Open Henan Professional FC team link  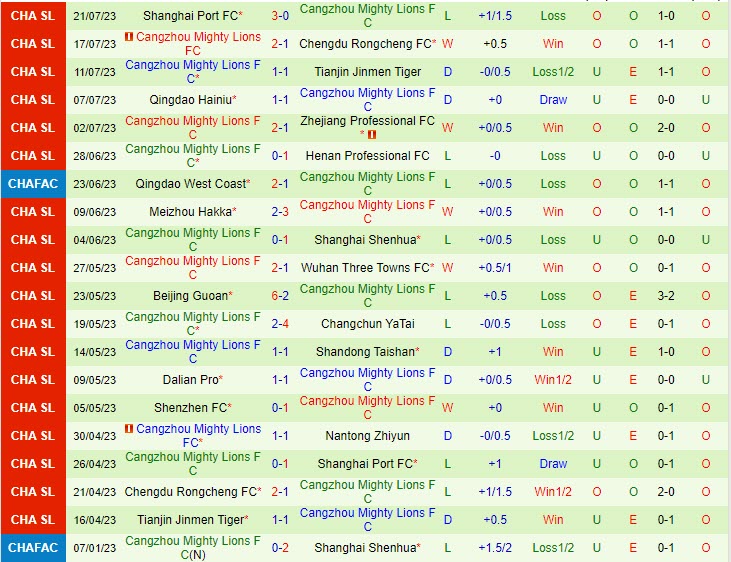click(x=367, y=156)
